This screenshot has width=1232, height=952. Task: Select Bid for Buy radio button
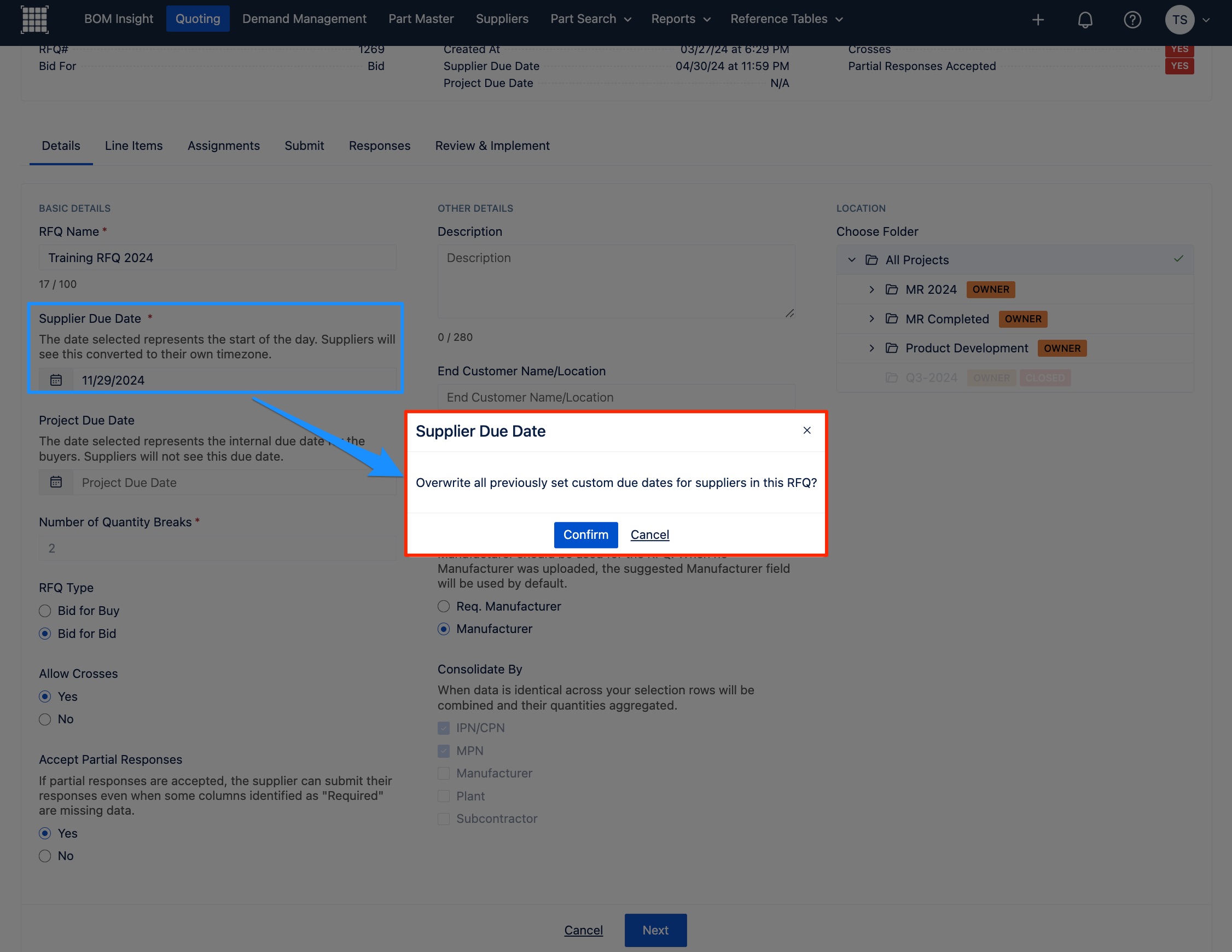[x=45, y=611]
